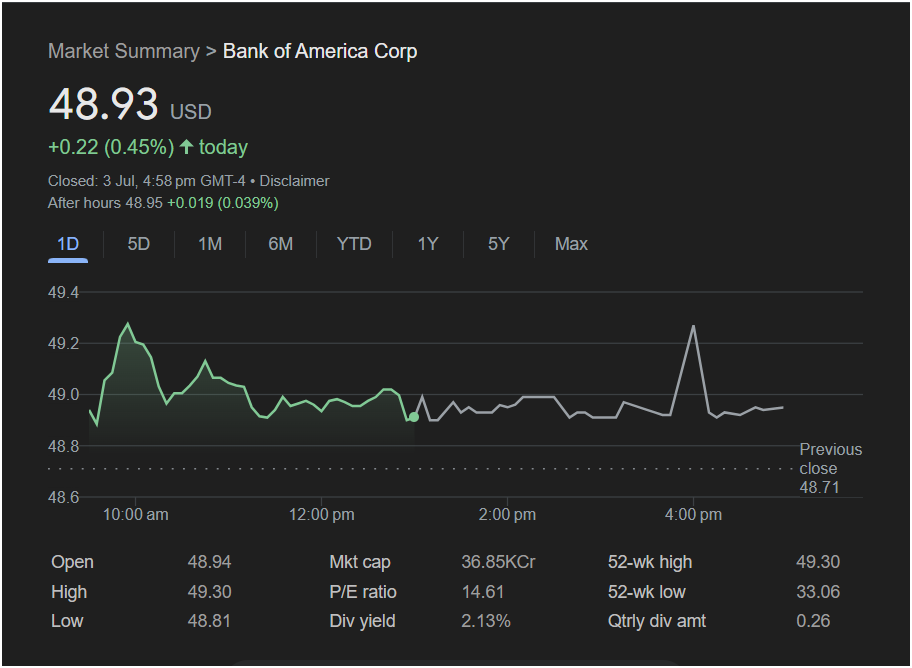Click the 52-wk high value 49.30
The width and height of the screenshot is (912, 668).
click(818, 562)
